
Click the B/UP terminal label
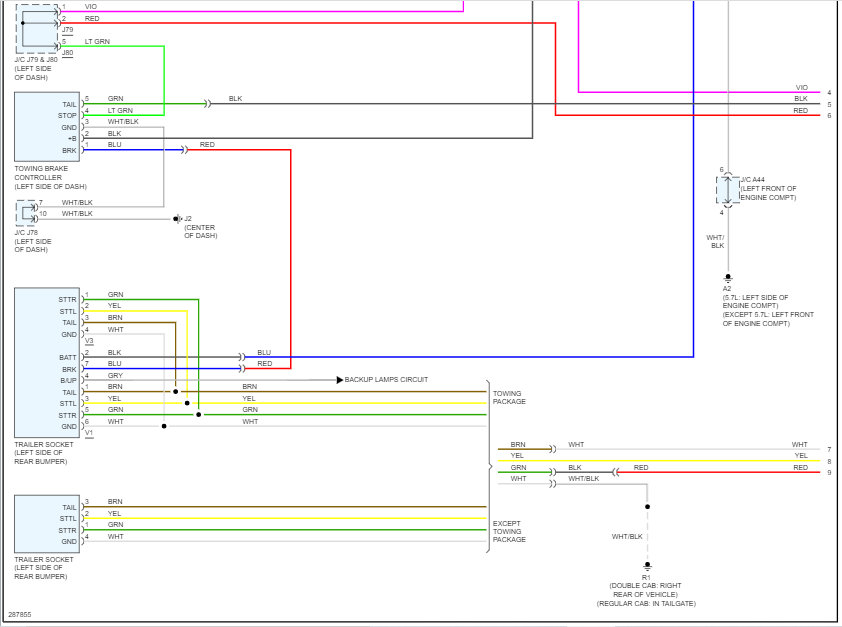[68, 381]
